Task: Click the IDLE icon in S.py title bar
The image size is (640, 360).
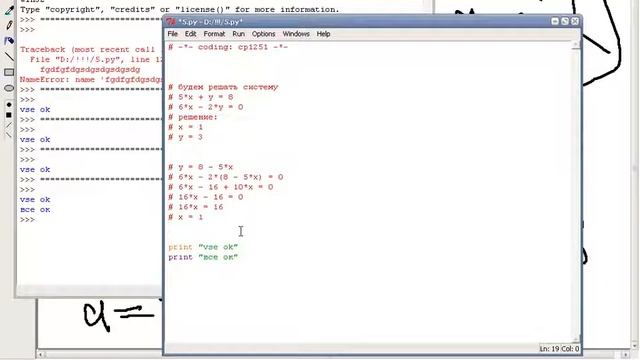Action: coord(171,22)
